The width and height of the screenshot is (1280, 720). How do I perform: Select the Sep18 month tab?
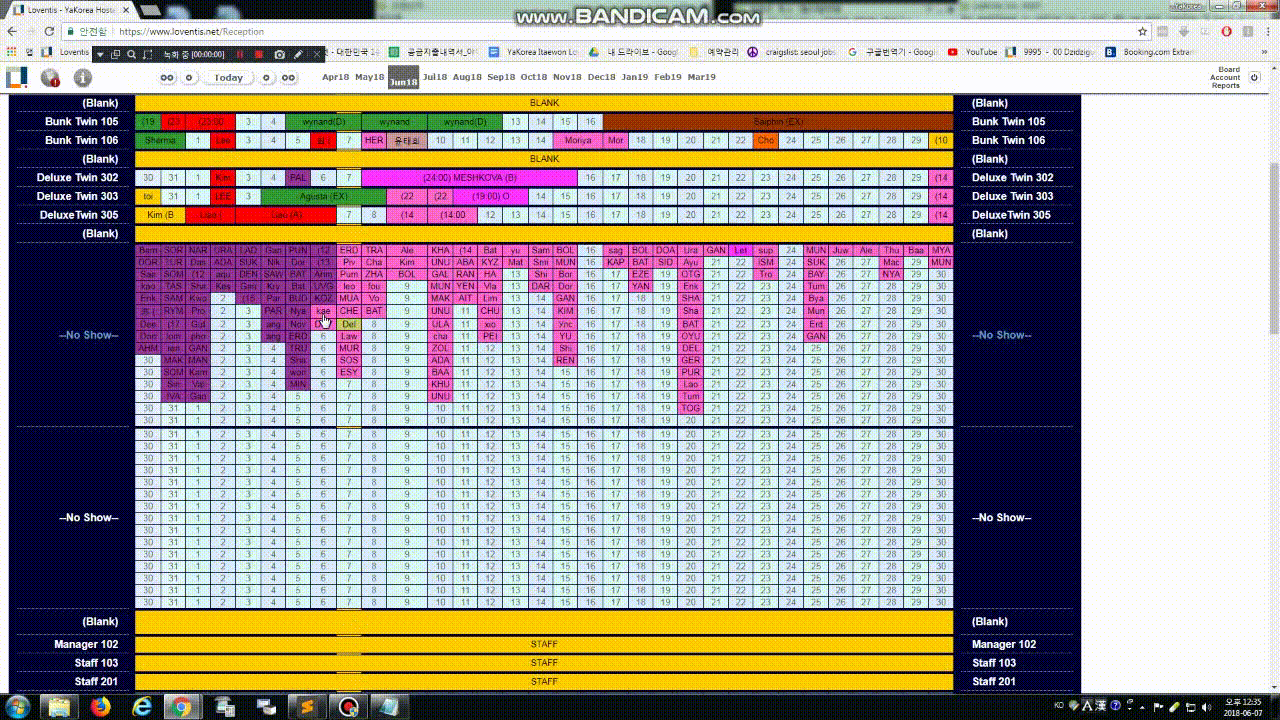click(x=501, y=77)
